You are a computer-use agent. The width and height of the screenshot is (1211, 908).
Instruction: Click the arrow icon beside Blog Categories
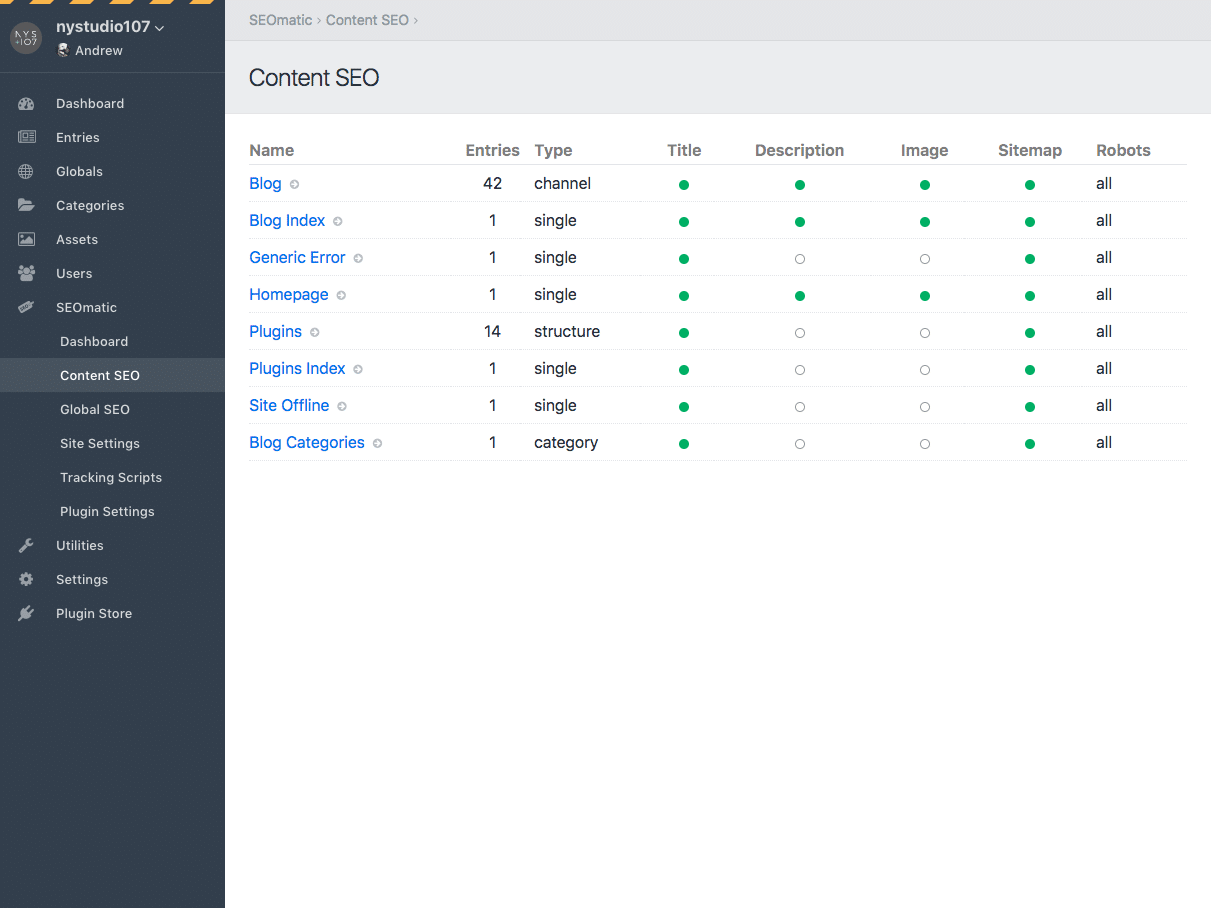click(377, 444)
